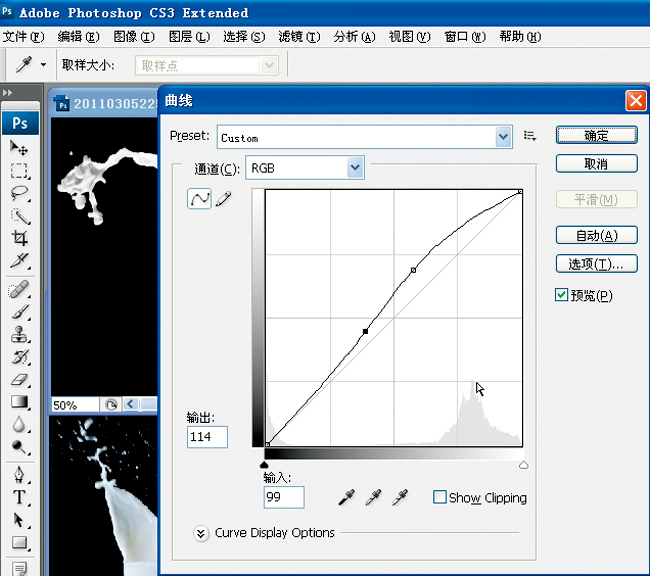The height and width of the screenshot is (576, 650).
Task: Pick the set white point eyedropper
Action: pos(400,497)
